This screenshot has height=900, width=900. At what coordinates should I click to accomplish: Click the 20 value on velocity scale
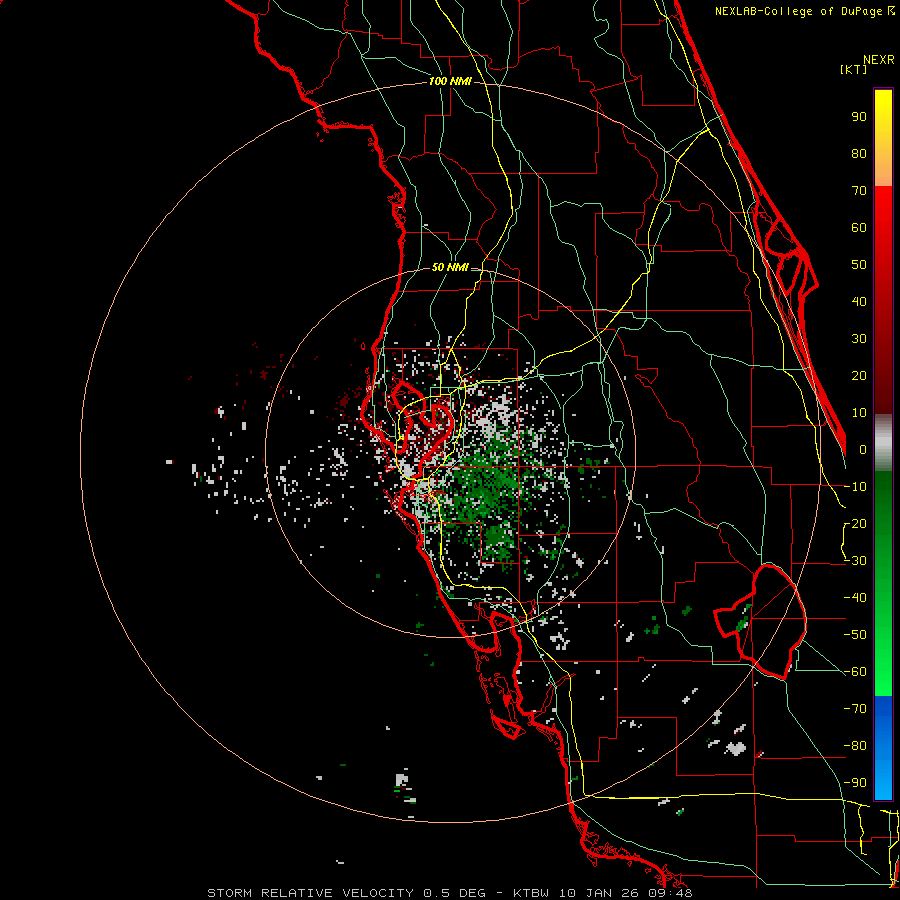tap(859, 376)
